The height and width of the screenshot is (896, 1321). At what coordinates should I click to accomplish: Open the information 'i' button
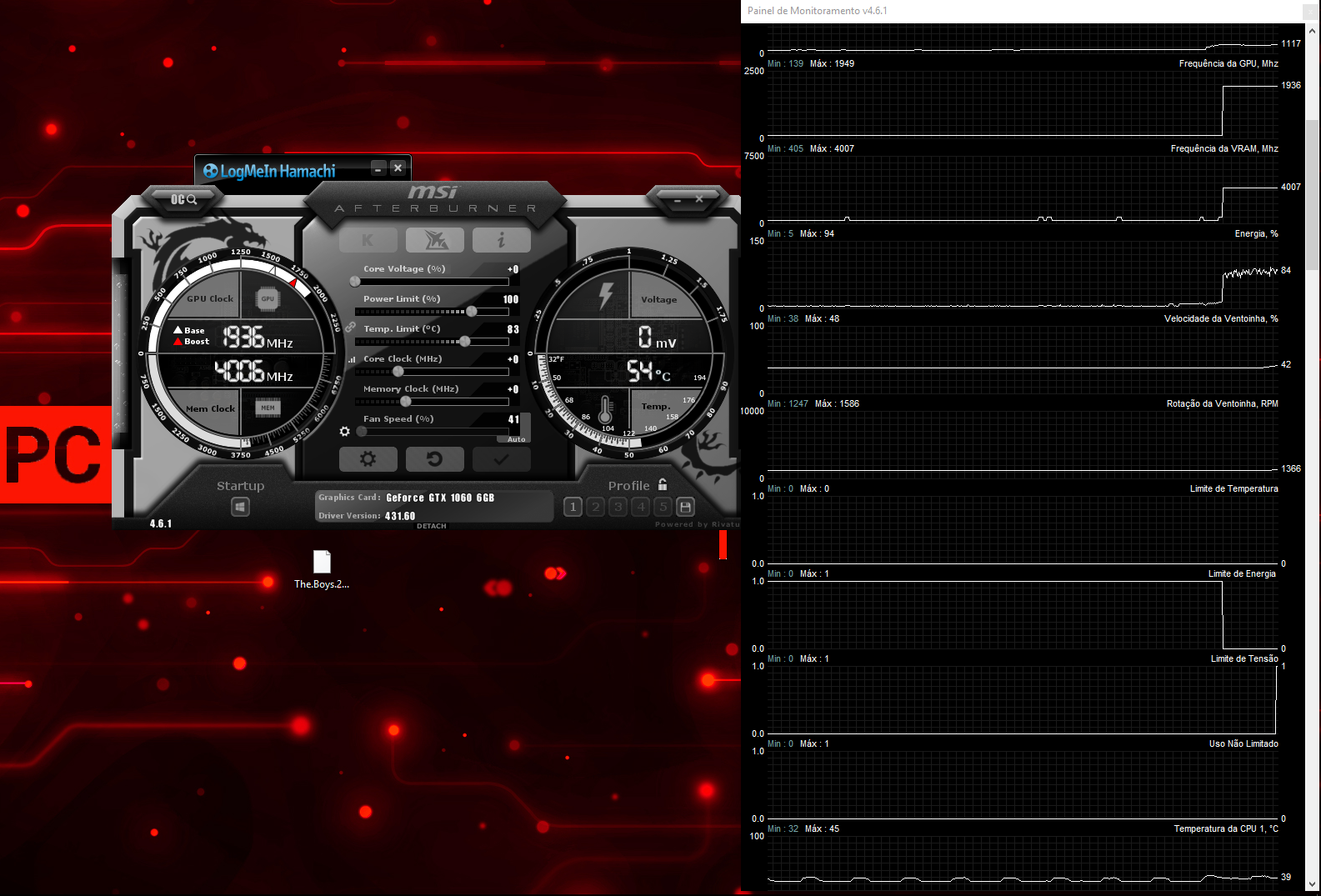click(501, 240)
